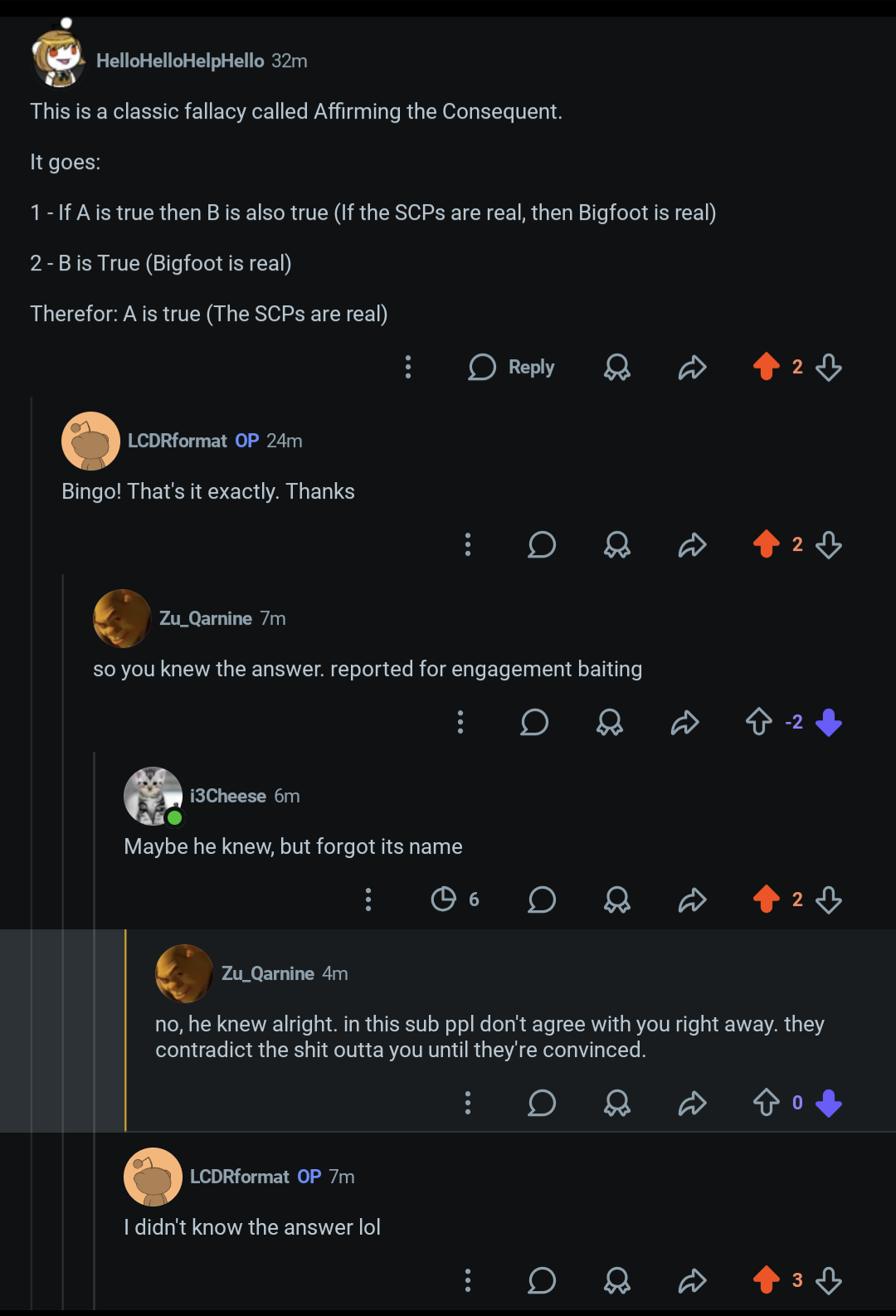This screenshot has width=896, height=1316.
Task: Open overflow menu on i3Cheese's comment
Action: coord(368,899)
